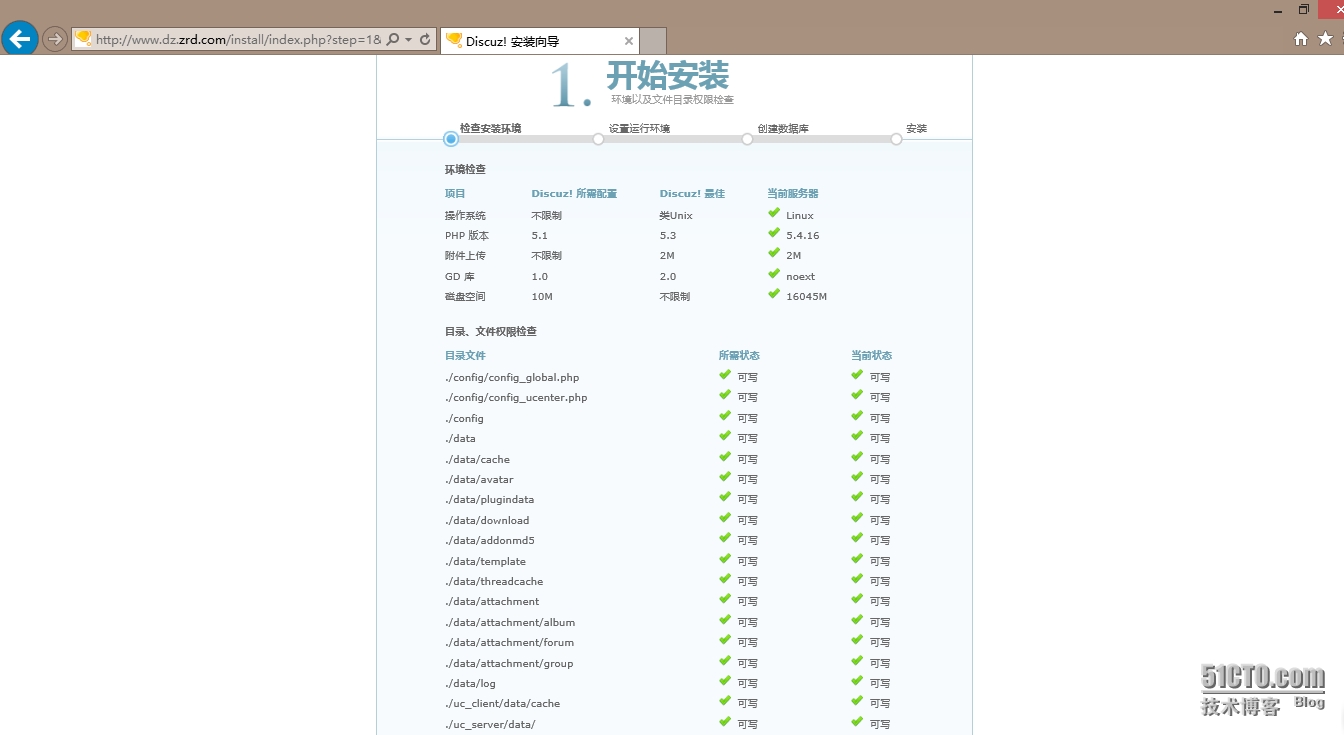The image size is (1344, 735).
Task: Click the '所需状态' column header
Action: coord(739,356)
